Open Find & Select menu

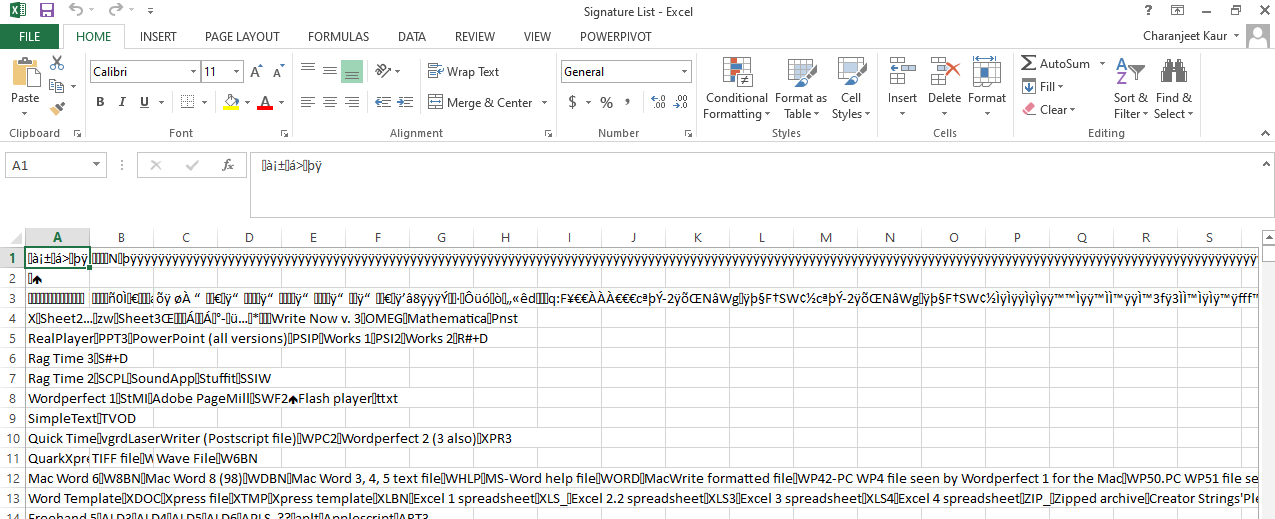(1173, 89)
